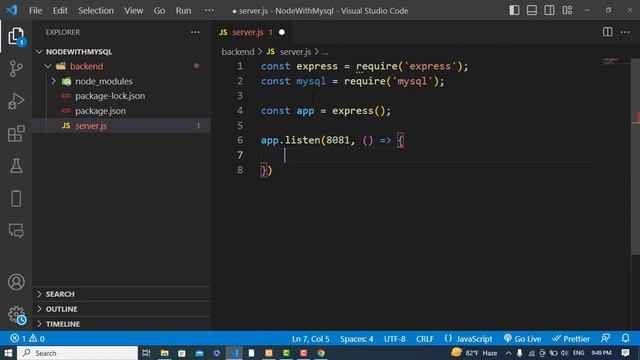
Task: Open Task View on taskbar
Action: pyautogui.click(x=146, y=353)
